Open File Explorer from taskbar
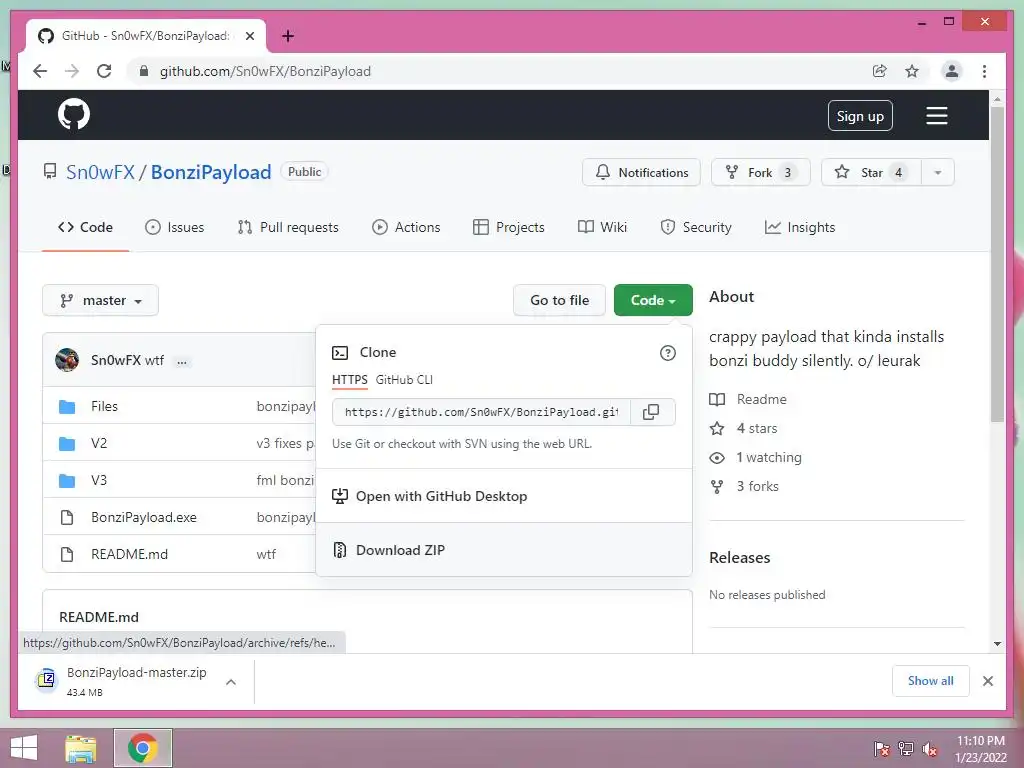This screenshot has height=768, width=1024. 81,748
